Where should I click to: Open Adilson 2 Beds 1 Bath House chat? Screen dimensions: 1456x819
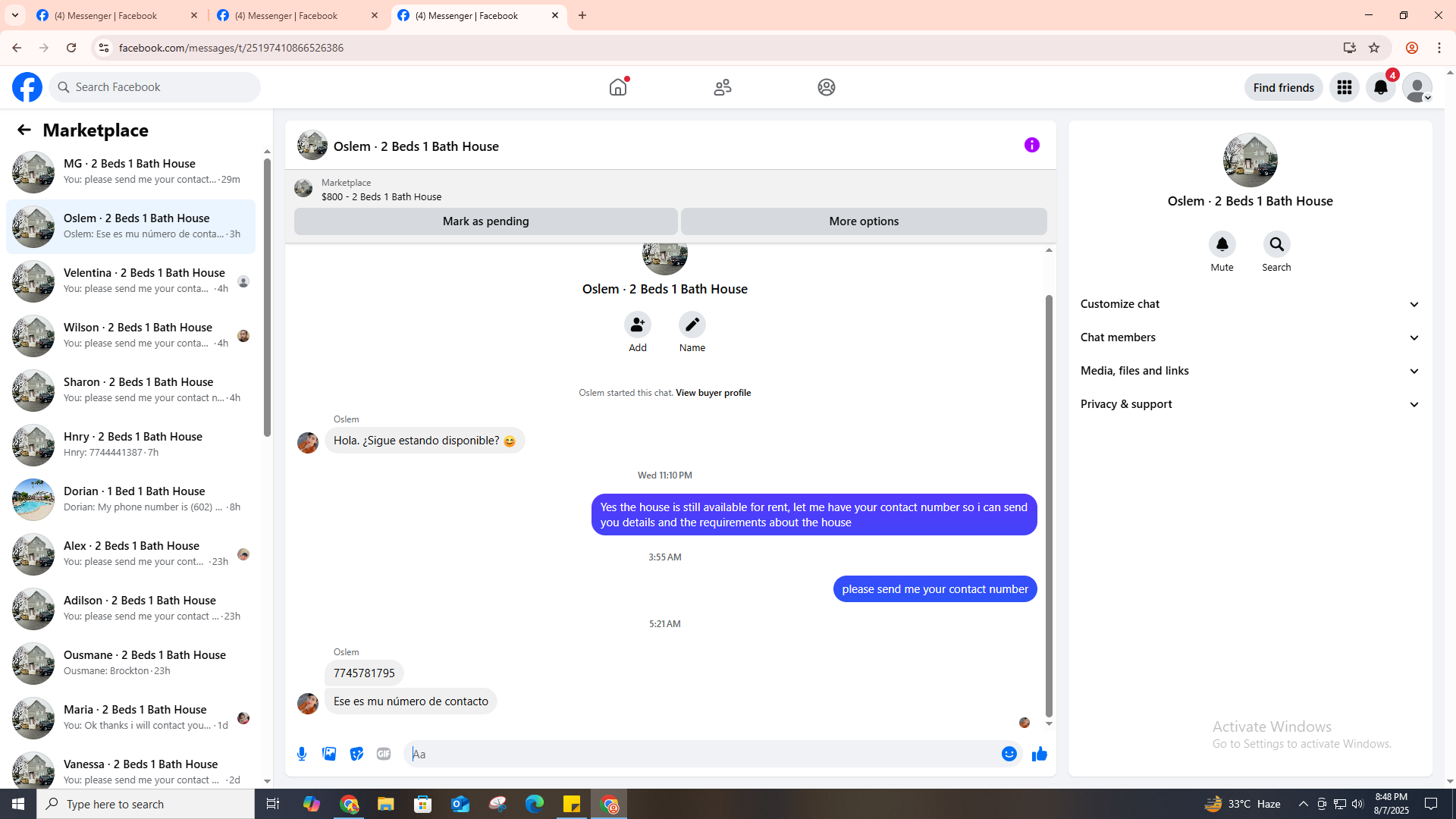pos(130,609)
